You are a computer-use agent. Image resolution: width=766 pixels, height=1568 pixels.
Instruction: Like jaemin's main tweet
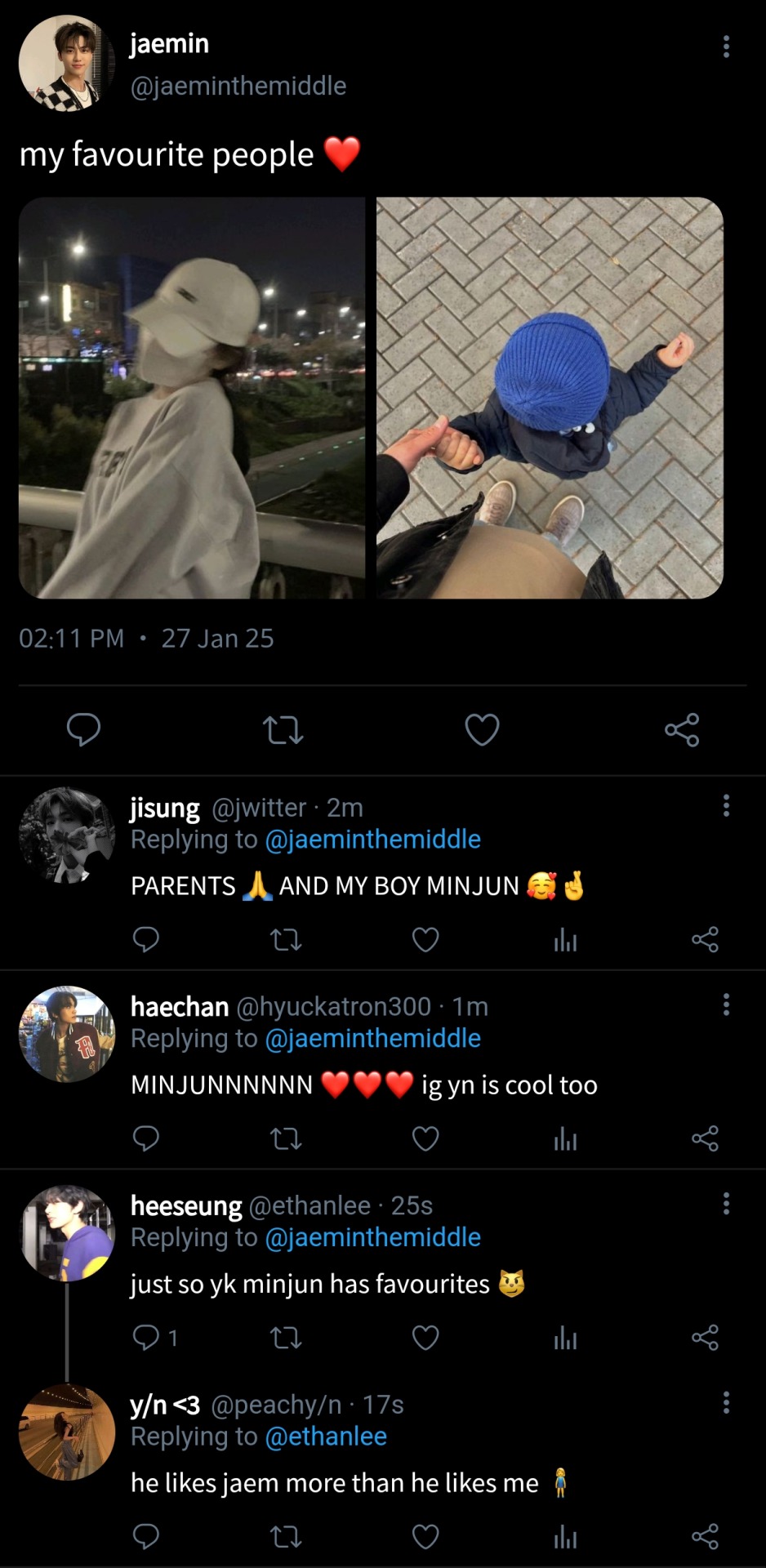(482, 729)
